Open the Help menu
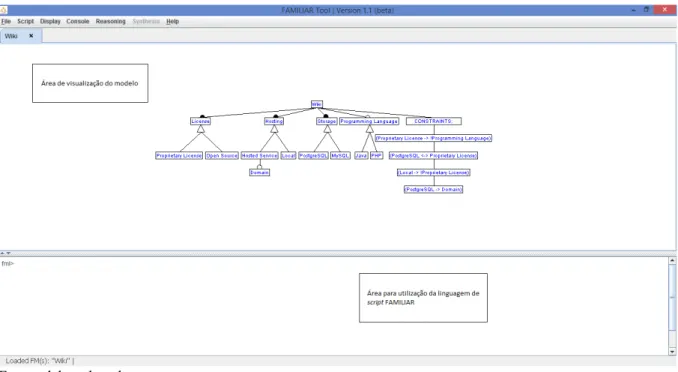Viewport: 678px width, 372px height. tap(173, 21)
